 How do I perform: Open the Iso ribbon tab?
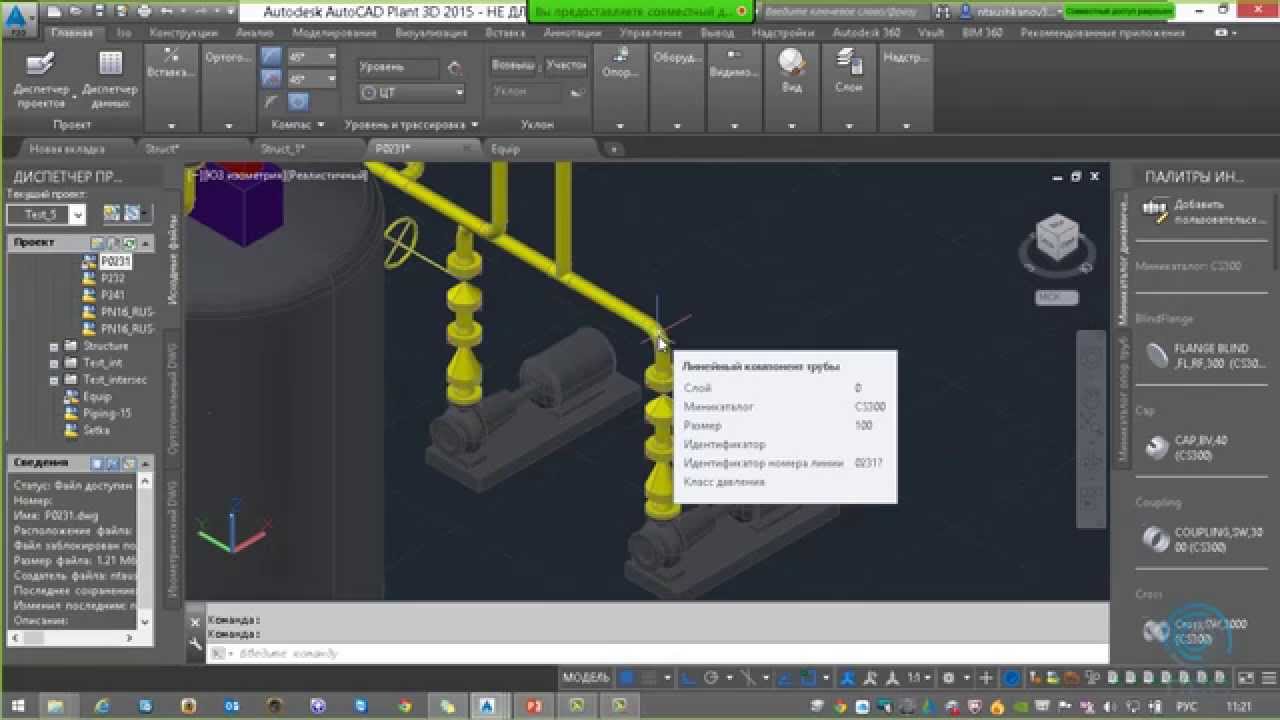coord(124,32)
